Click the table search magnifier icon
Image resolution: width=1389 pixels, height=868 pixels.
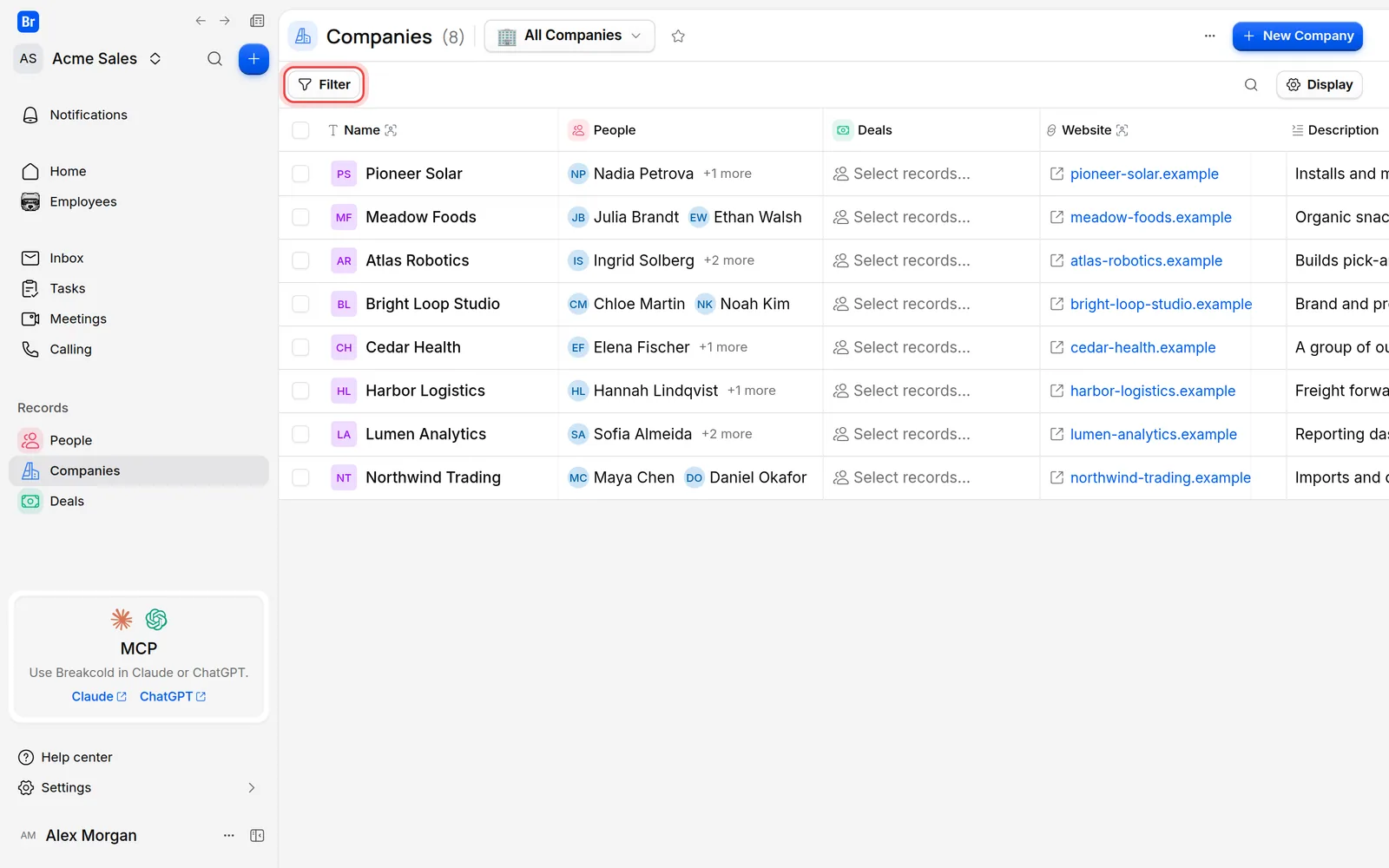coord(1251,84)
